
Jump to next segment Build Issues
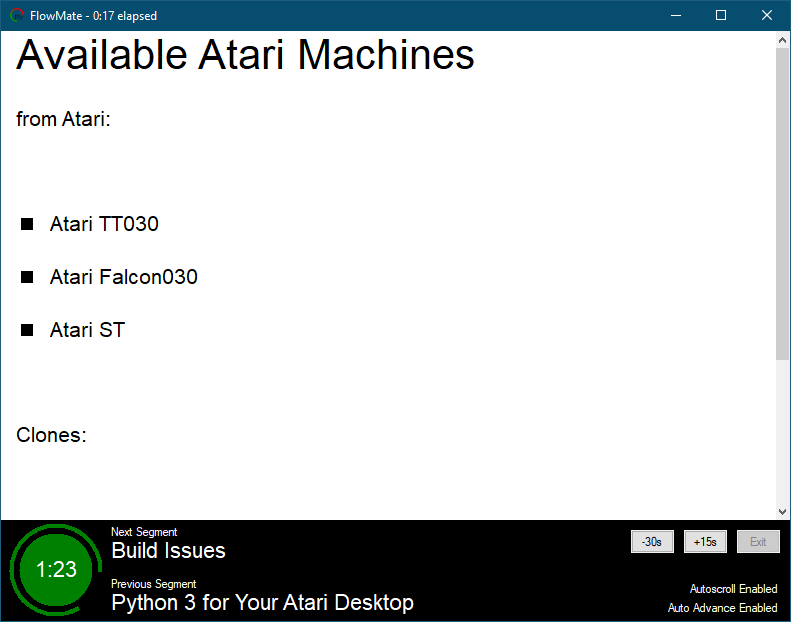tap(168, 550)
